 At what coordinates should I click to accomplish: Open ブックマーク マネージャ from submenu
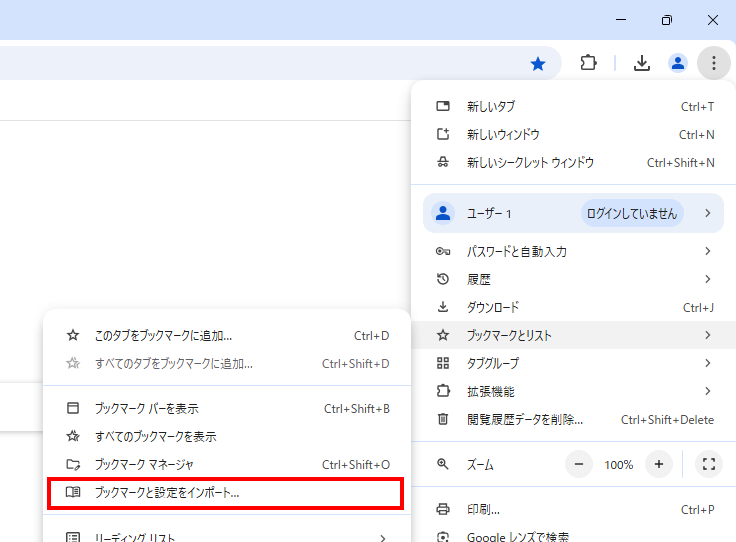[x=227, y=465]
